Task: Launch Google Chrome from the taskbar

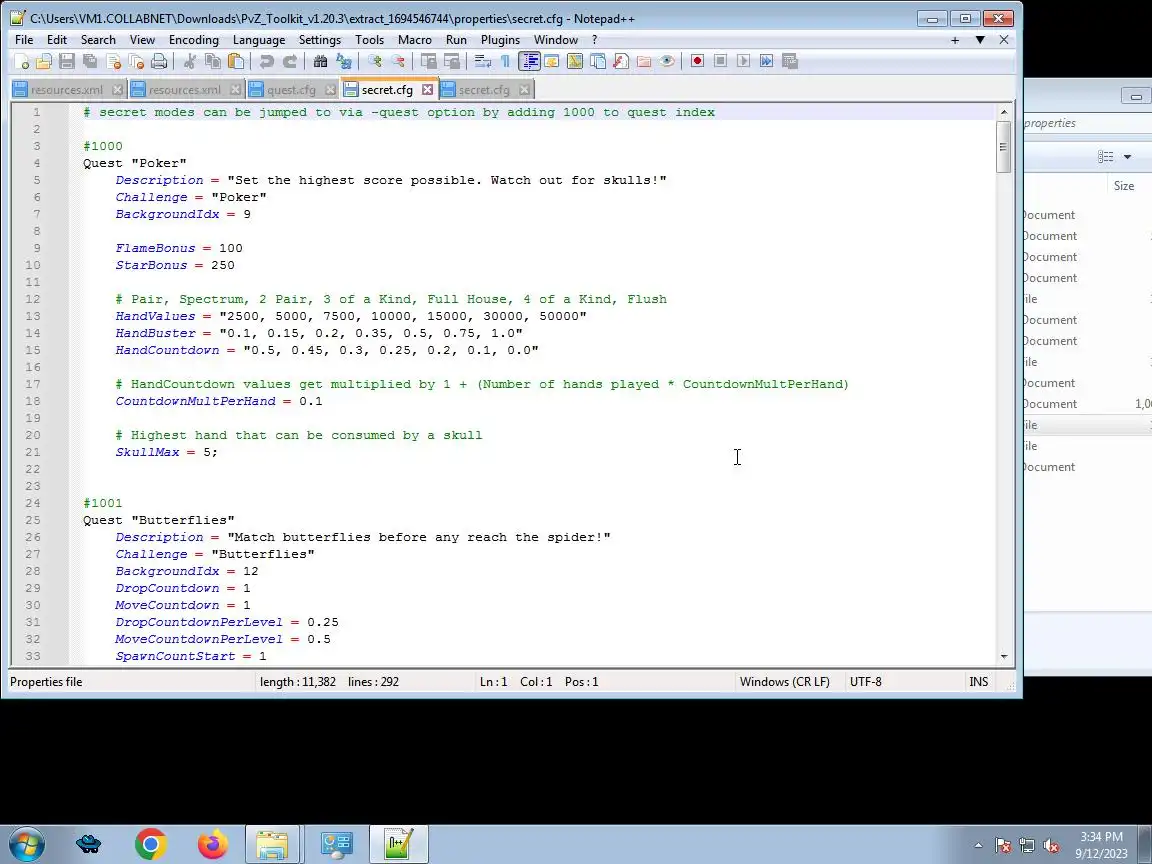Action: [x=151, y=844]
